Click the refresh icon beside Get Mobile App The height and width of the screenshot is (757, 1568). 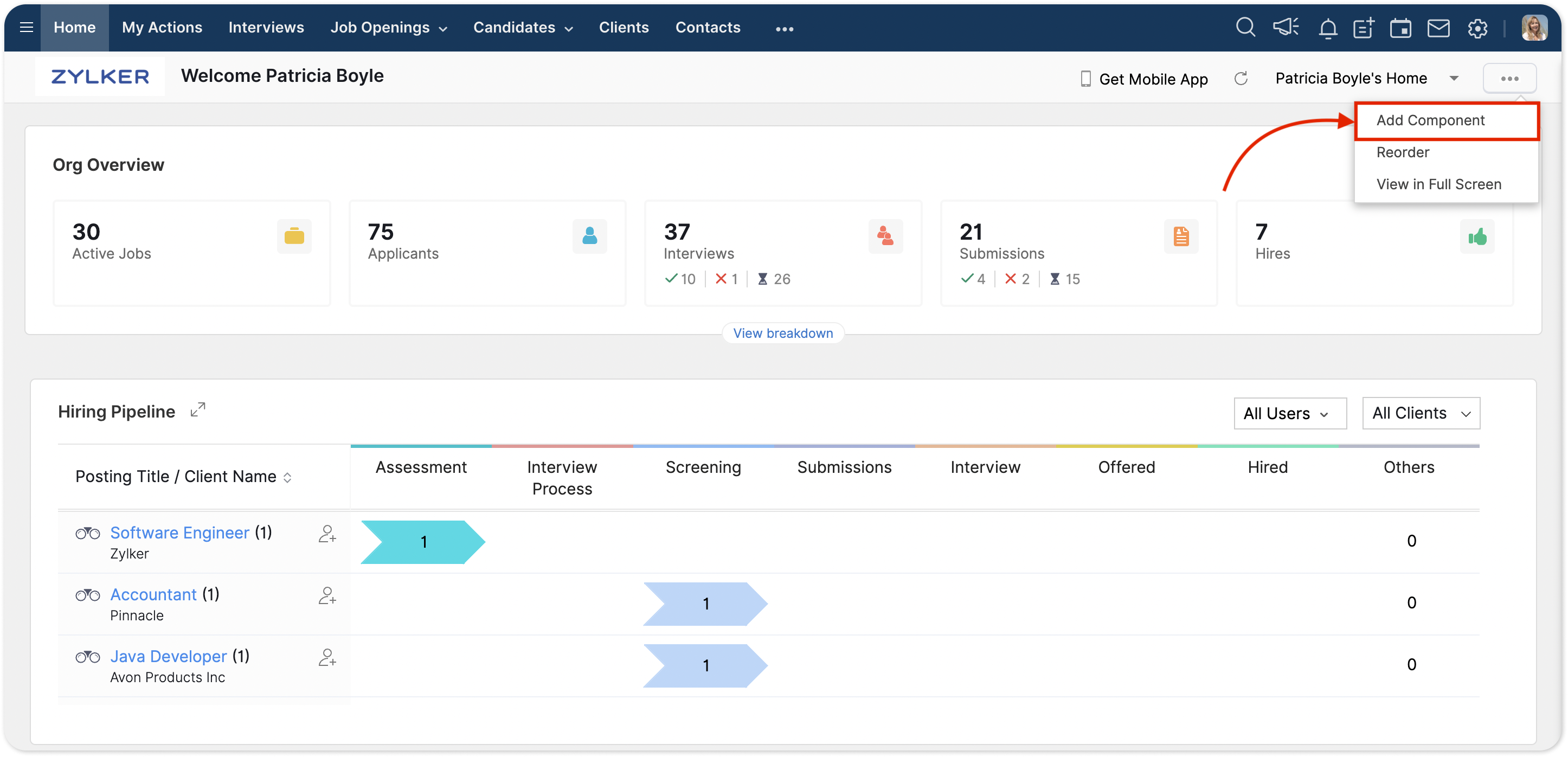pos(1241,79)
